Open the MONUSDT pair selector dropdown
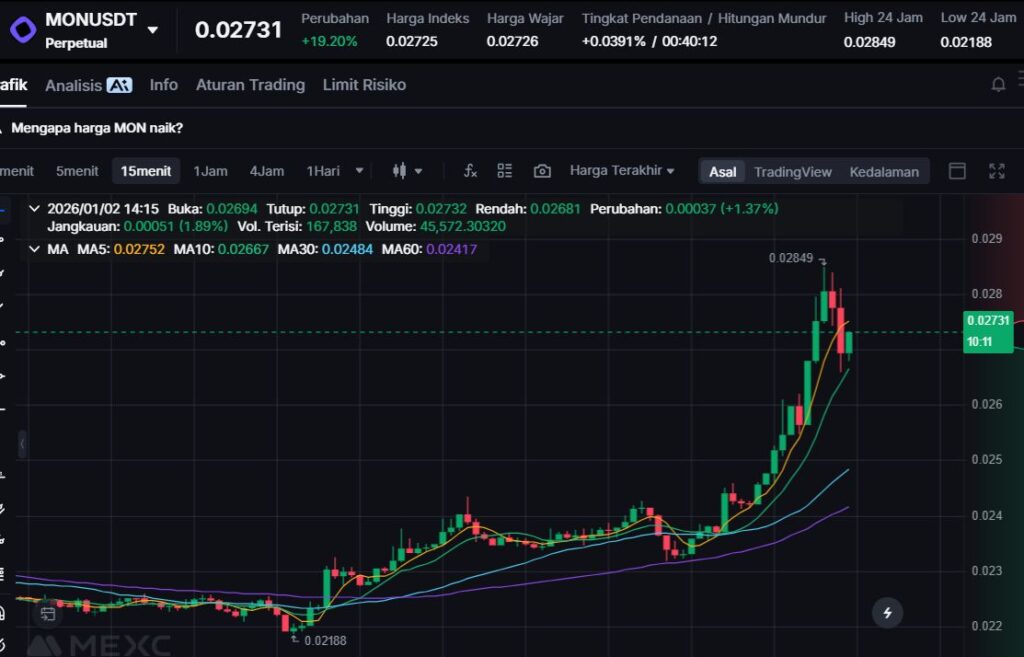This screenshot has height=657, width=1024. 152,30
